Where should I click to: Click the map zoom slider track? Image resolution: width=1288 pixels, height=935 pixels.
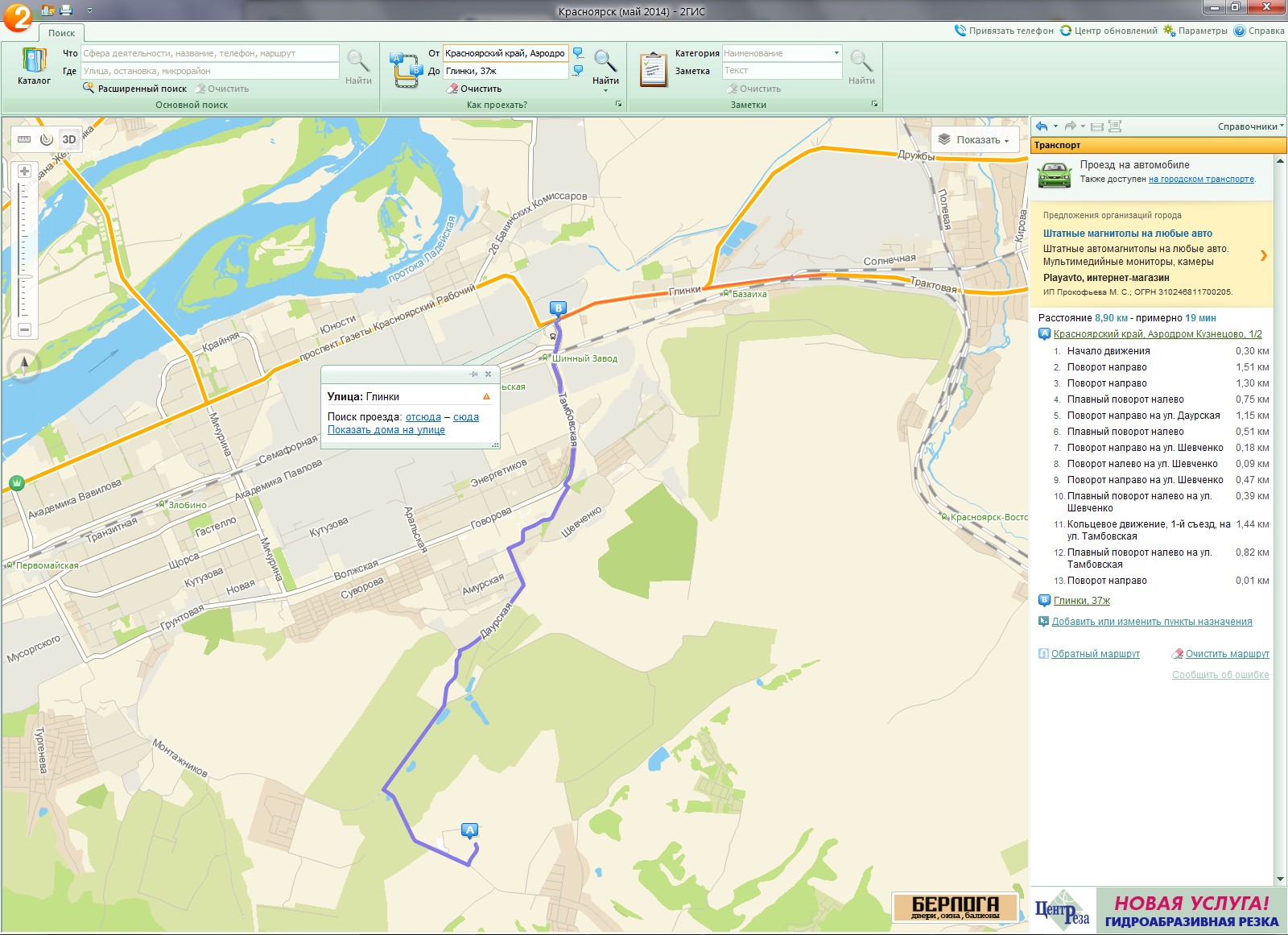(x=24, y=250)
